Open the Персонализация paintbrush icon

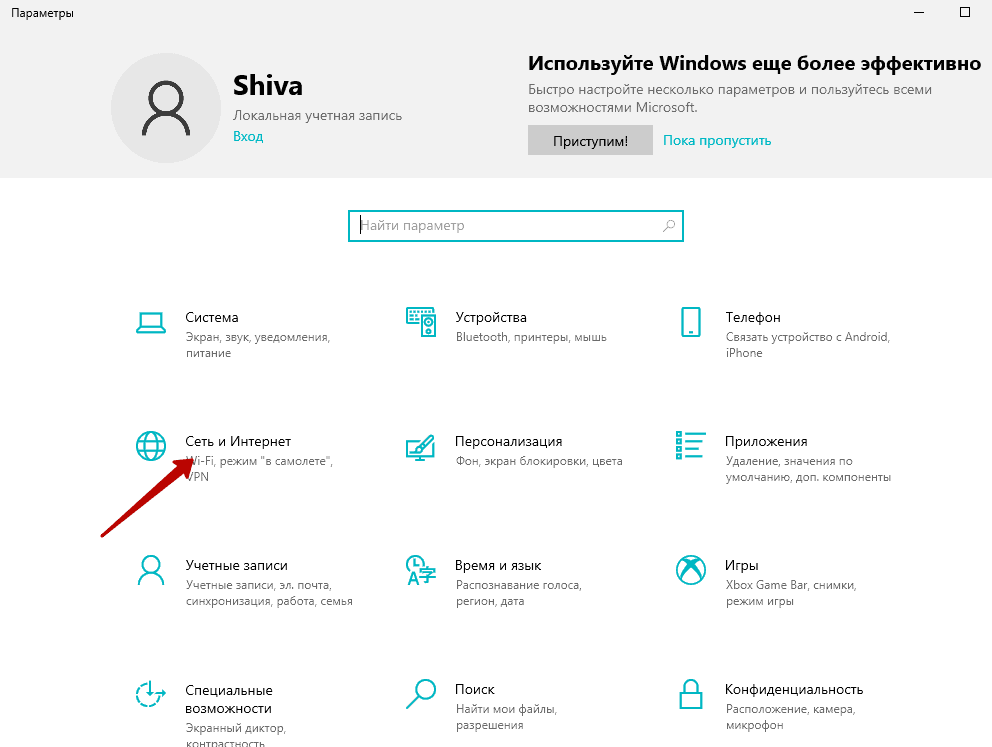[421, 447]
